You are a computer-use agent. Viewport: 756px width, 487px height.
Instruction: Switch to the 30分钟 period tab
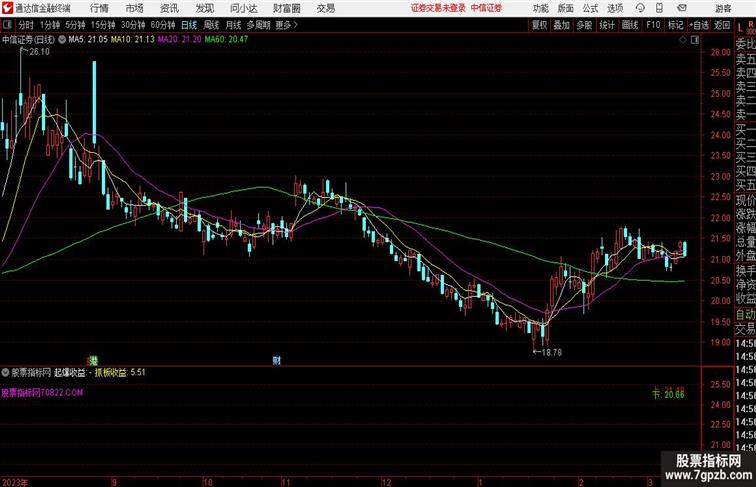[133, 25]
